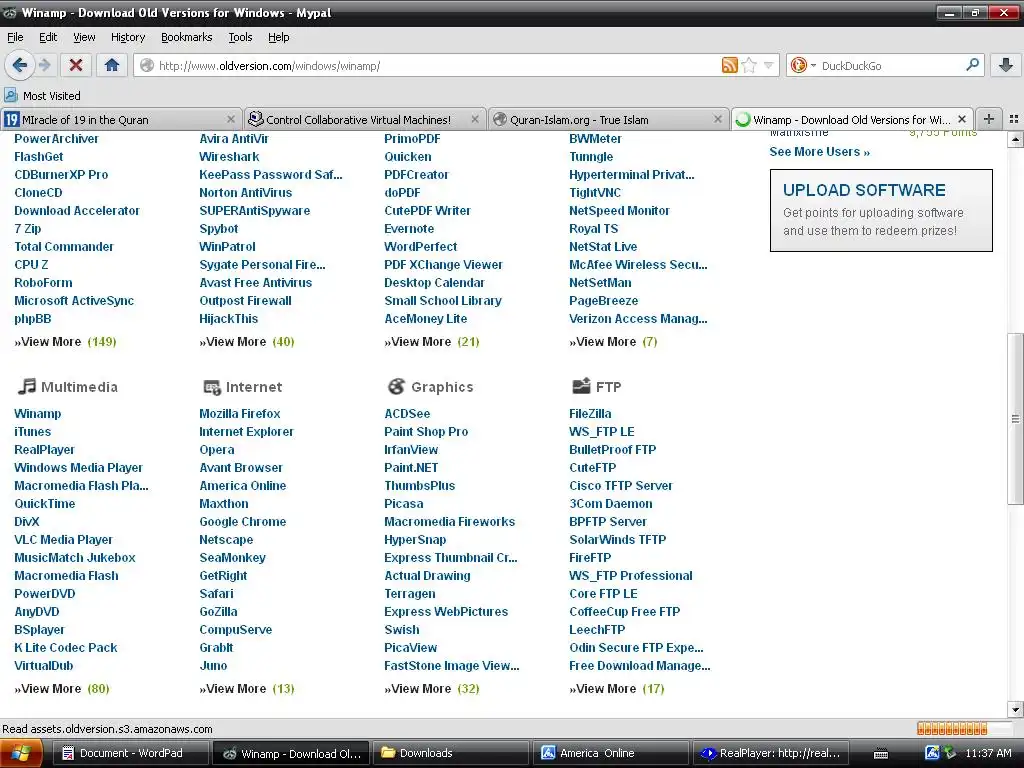Expand View More (21) list
The height and width of the screenshot is (768, 1024).
(x=432, y=342)
